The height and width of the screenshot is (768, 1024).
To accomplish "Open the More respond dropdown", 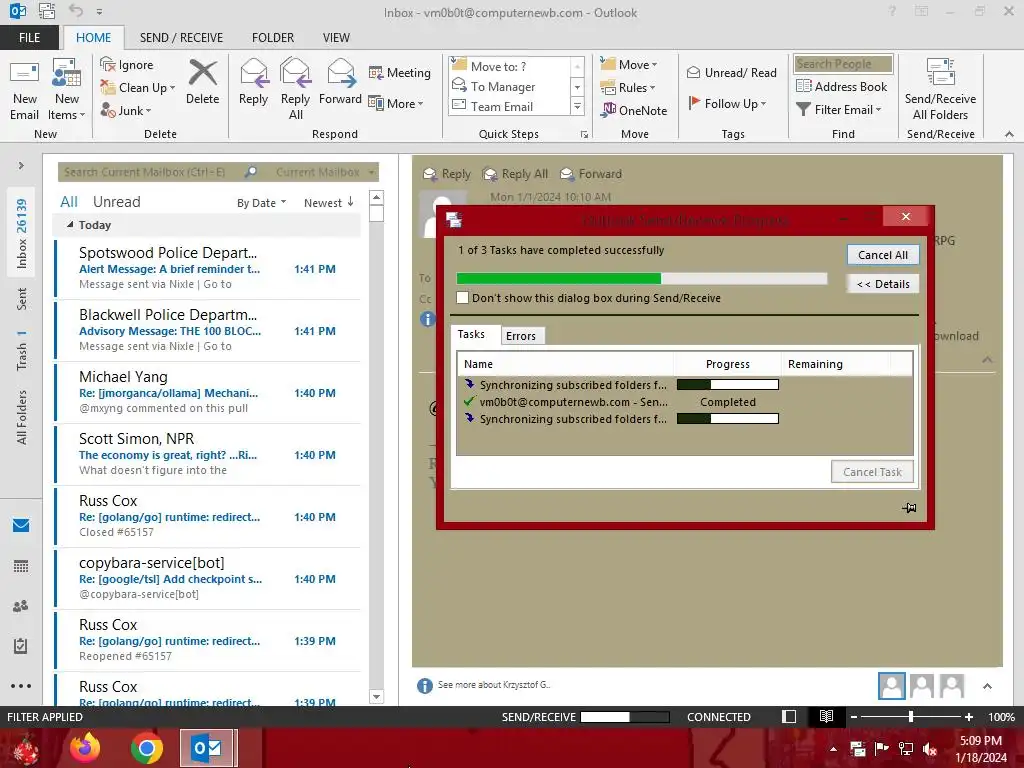I will [x=396, y=103].
